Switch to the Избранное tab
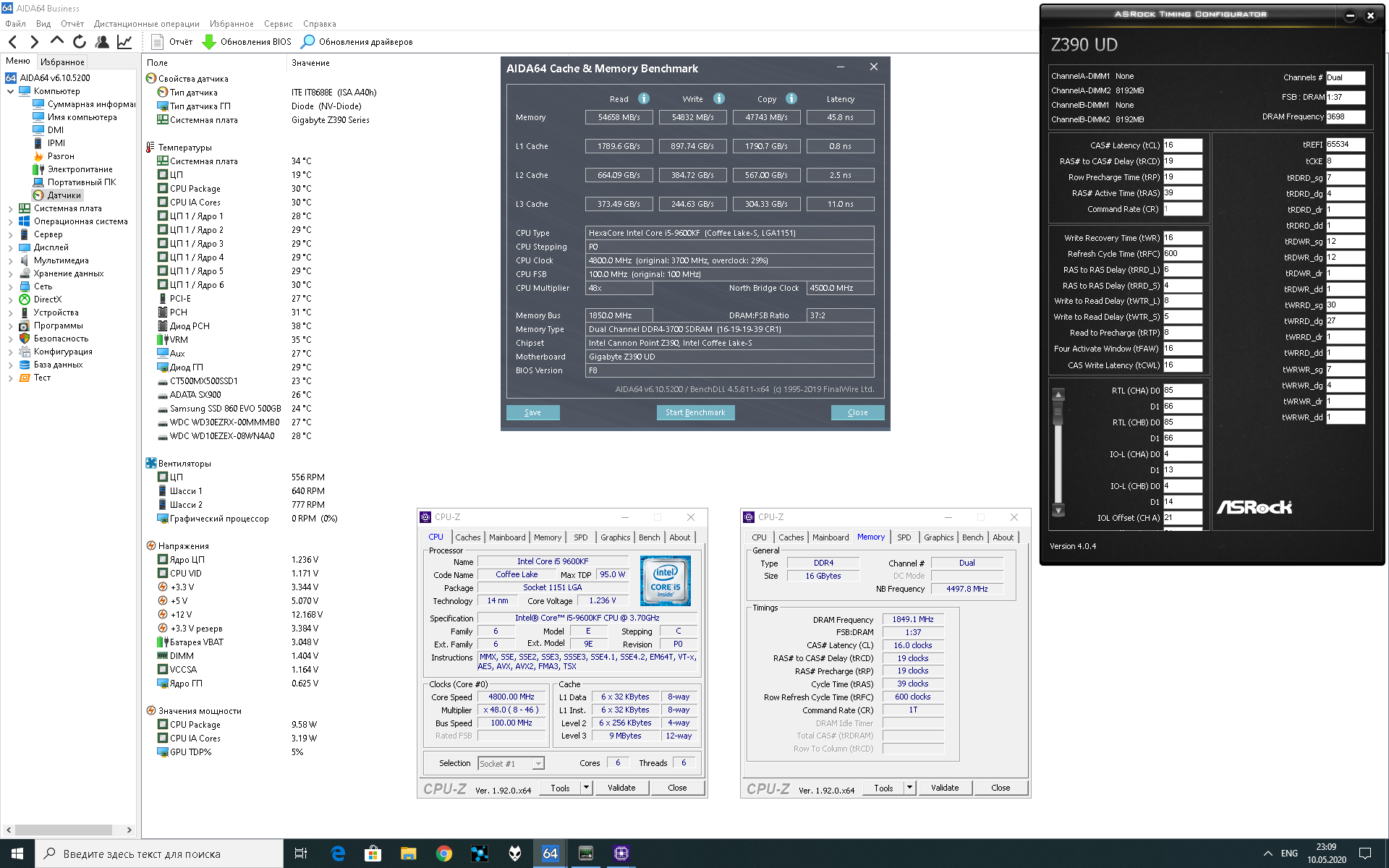The width and height of the screenshot is (1389, 868). (62, 62)
